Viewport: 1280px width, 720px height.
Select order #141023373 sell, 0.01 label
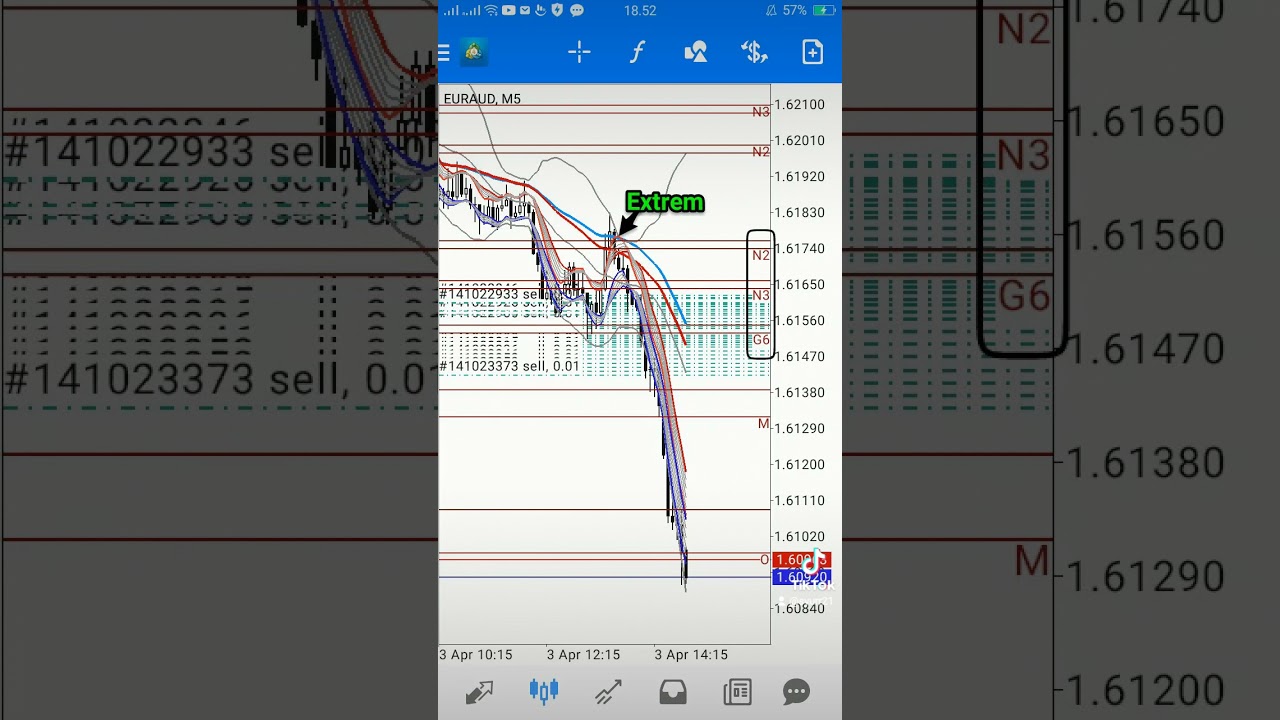[x=509, y=366]
